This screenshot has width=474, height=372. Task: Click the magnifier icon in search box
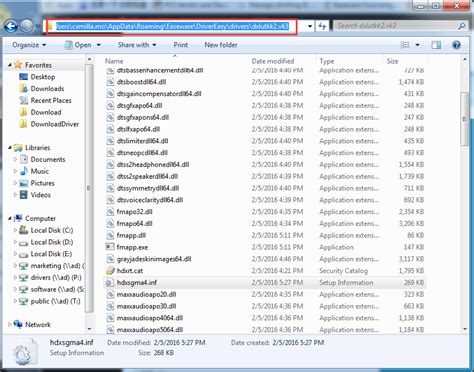[462, 26]
